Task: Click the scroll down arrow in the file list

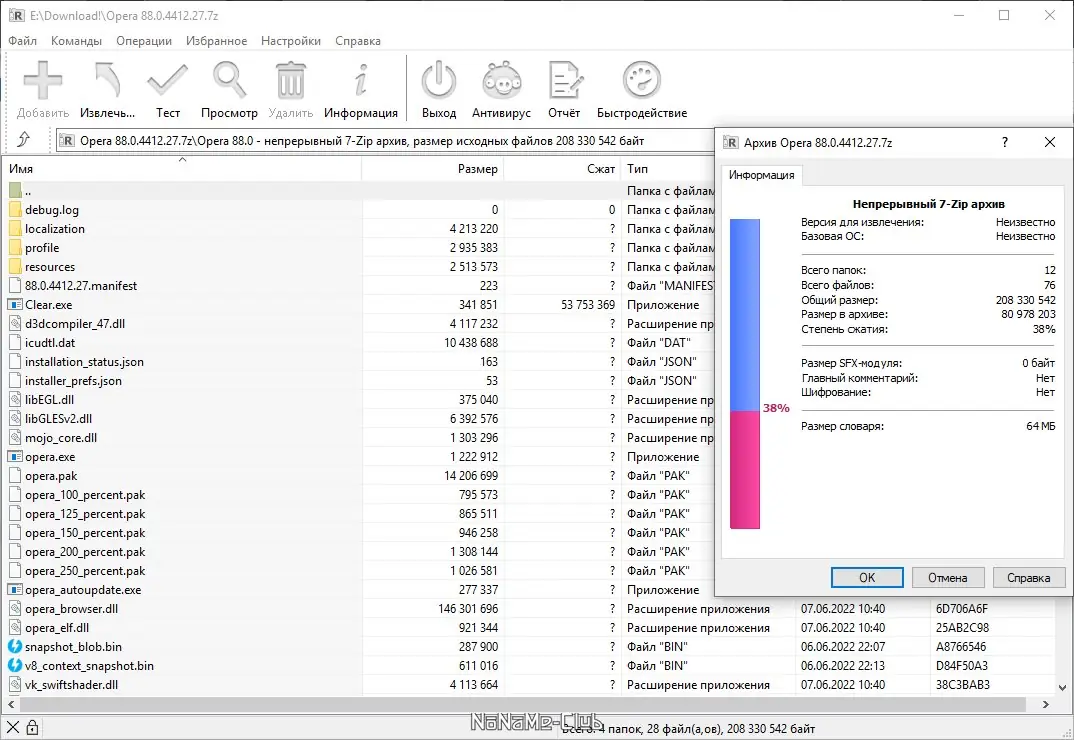Action: point(1062,687)
